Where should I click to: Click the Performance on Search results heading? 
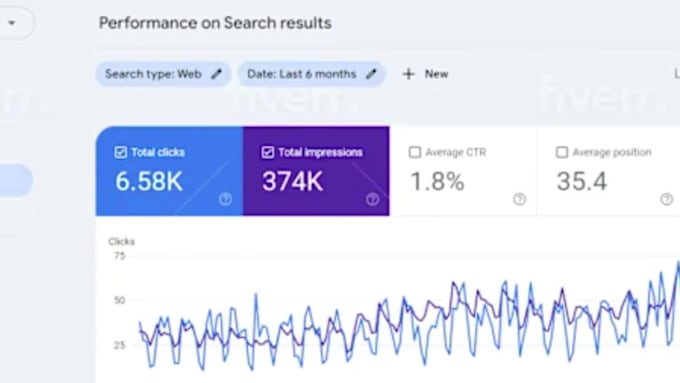(x=215, y=23)
